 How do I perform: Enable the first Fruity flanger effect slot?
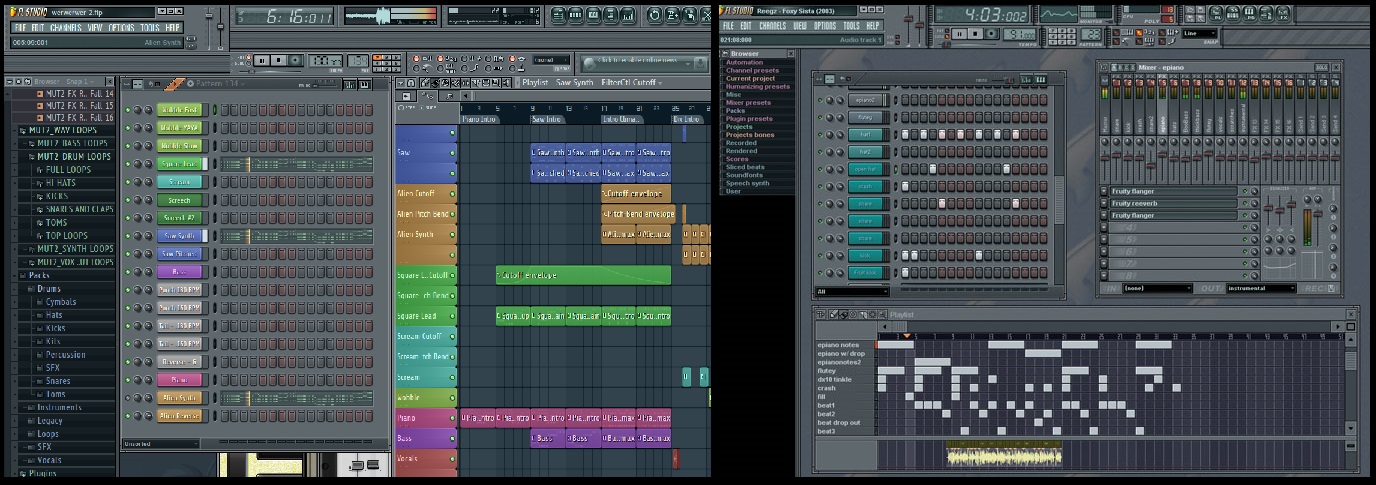pos(1246,191)
